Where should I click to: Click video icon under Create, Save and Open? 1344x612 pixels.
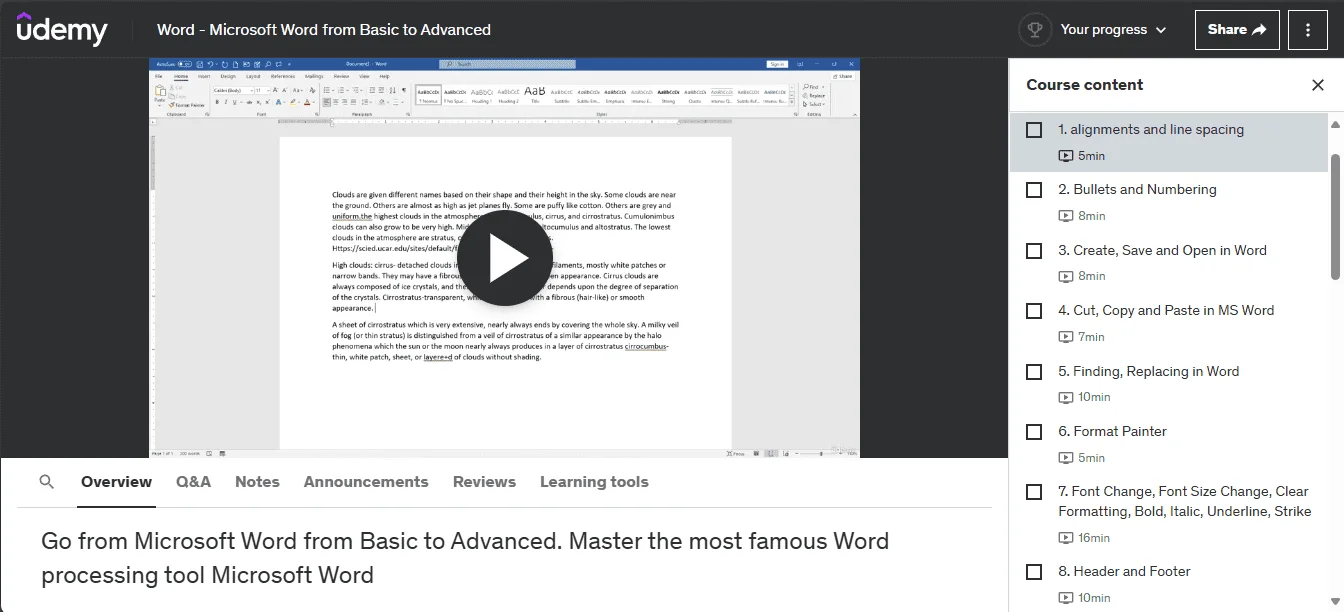tap(1066, 276)
